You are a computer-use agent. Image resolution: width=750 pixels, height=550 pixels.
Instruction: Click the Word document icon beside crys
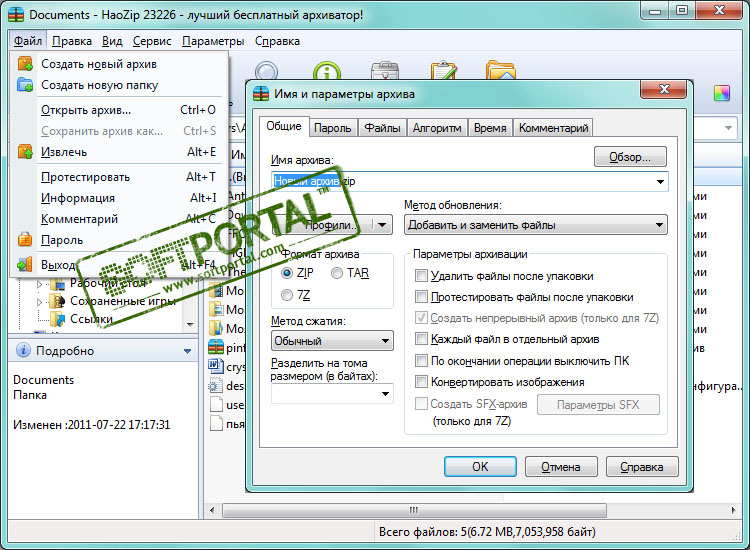click(x=216, y=366)
